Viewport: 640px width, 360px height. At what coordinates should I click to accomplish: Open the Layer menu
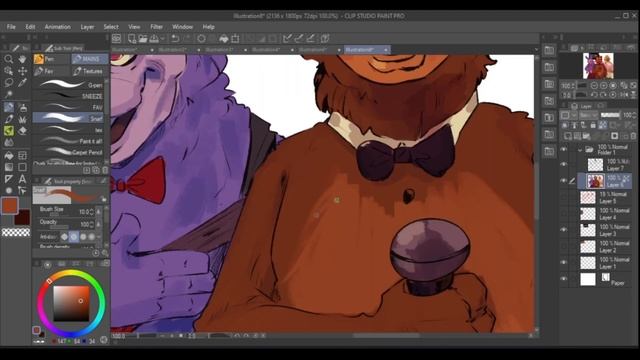[87, 27]
